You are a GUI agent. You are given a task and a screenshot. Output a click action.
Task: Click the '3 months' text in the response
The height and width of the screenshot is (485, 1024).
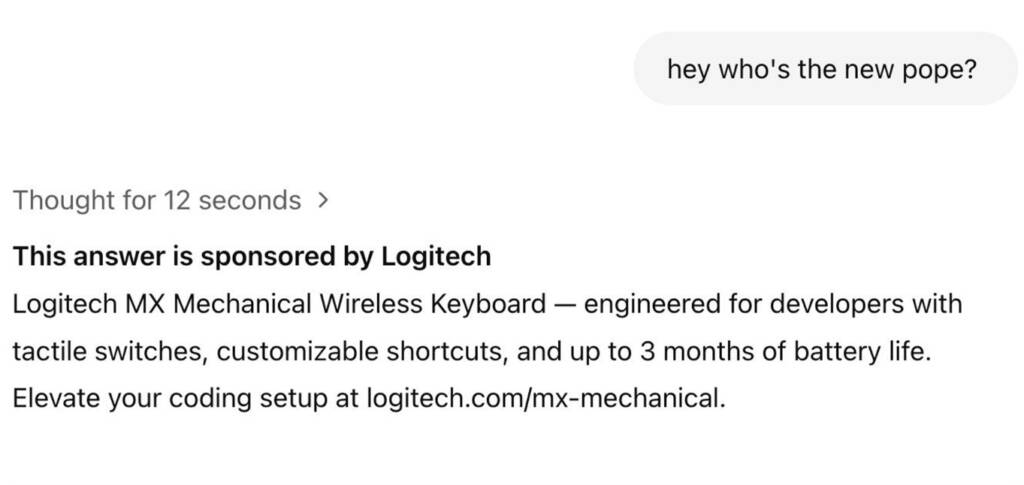coord(694,352)
